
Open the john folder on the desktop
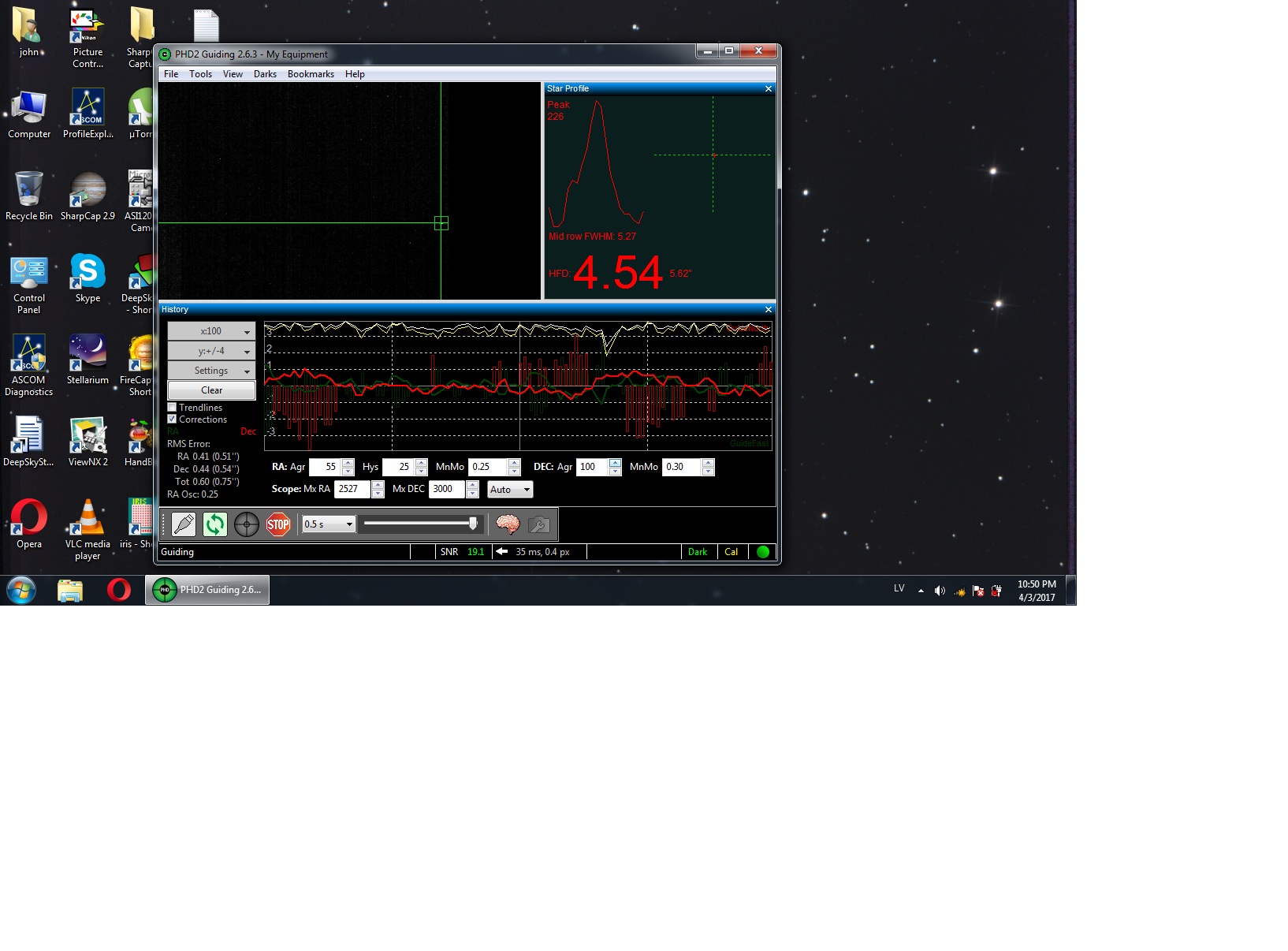pos(29,32)
